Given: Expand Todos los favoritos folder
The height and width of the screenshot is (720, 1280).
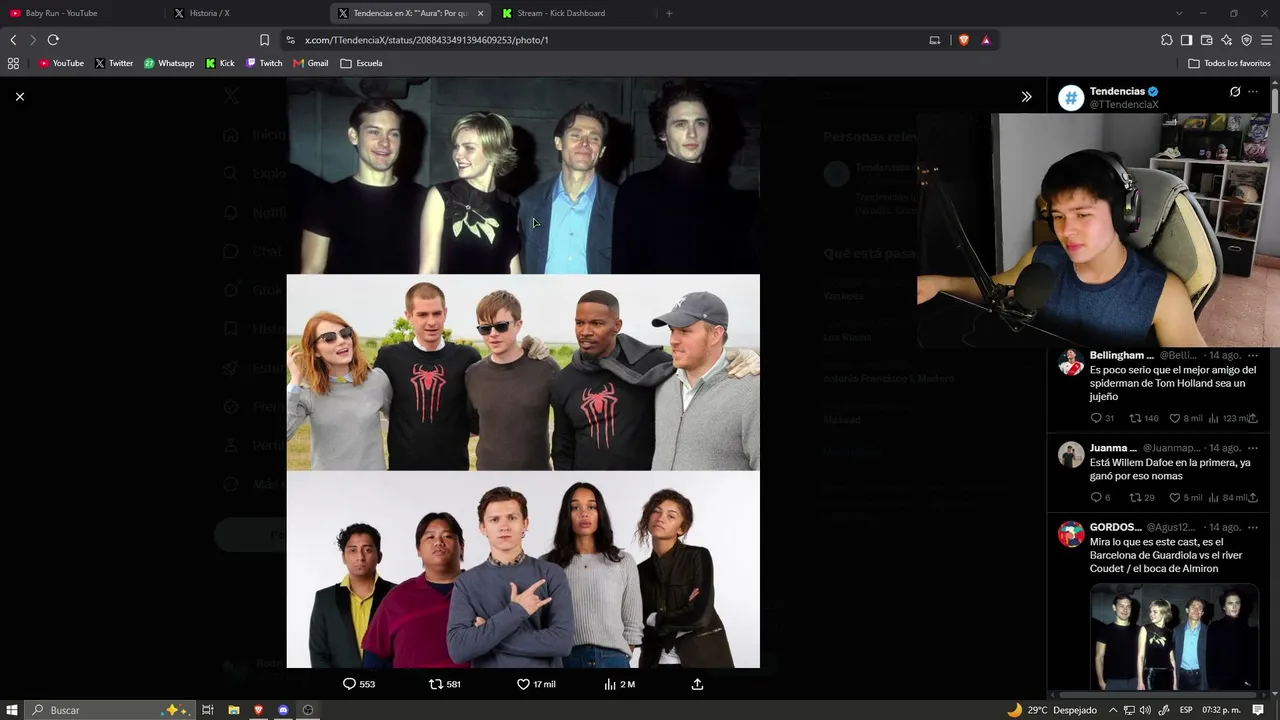Looking at the screenshot, I should 1229,63.
